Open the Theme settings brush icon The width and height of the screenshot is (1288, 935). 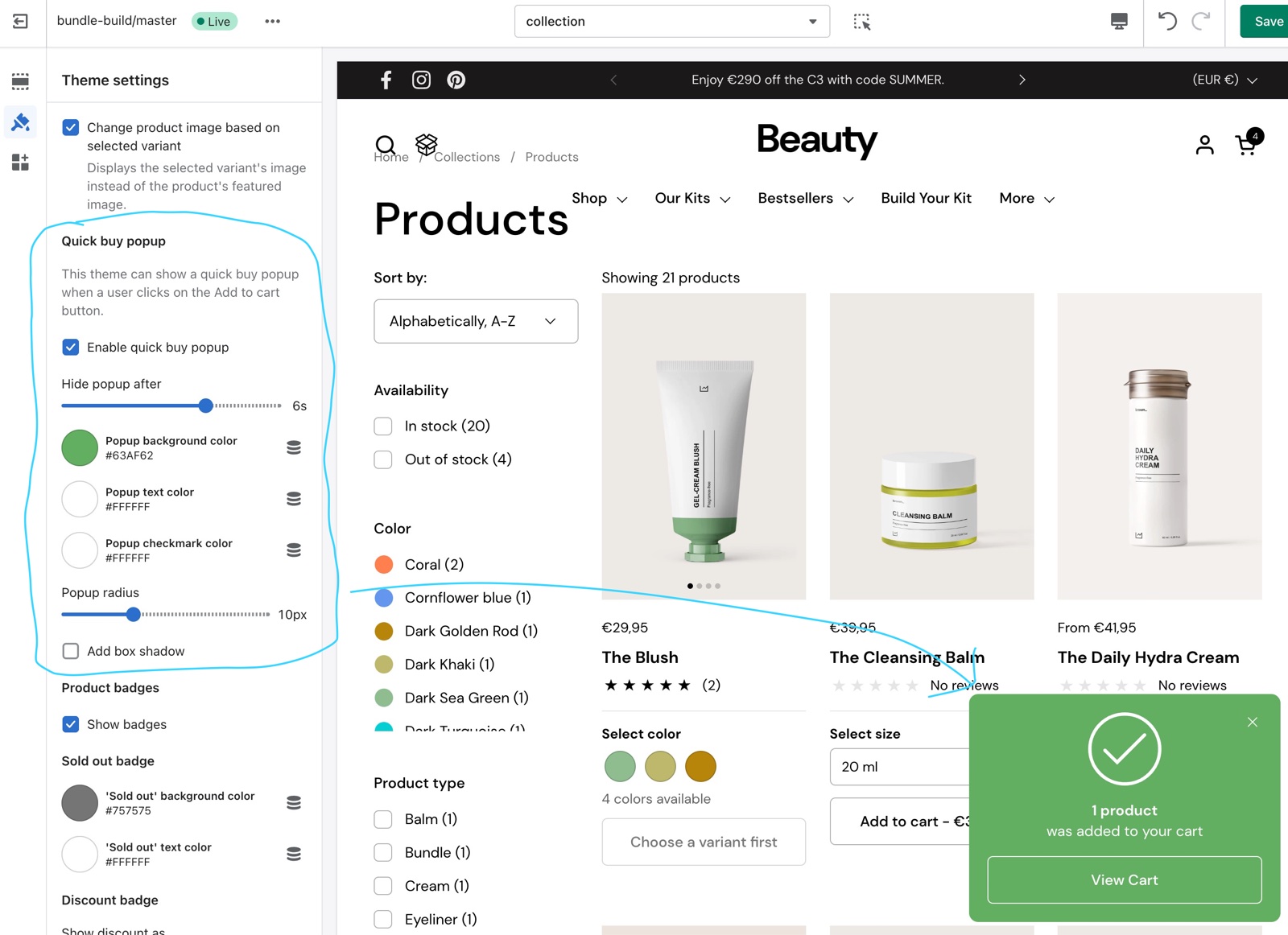pyautogui.click(x=21, y=122)
